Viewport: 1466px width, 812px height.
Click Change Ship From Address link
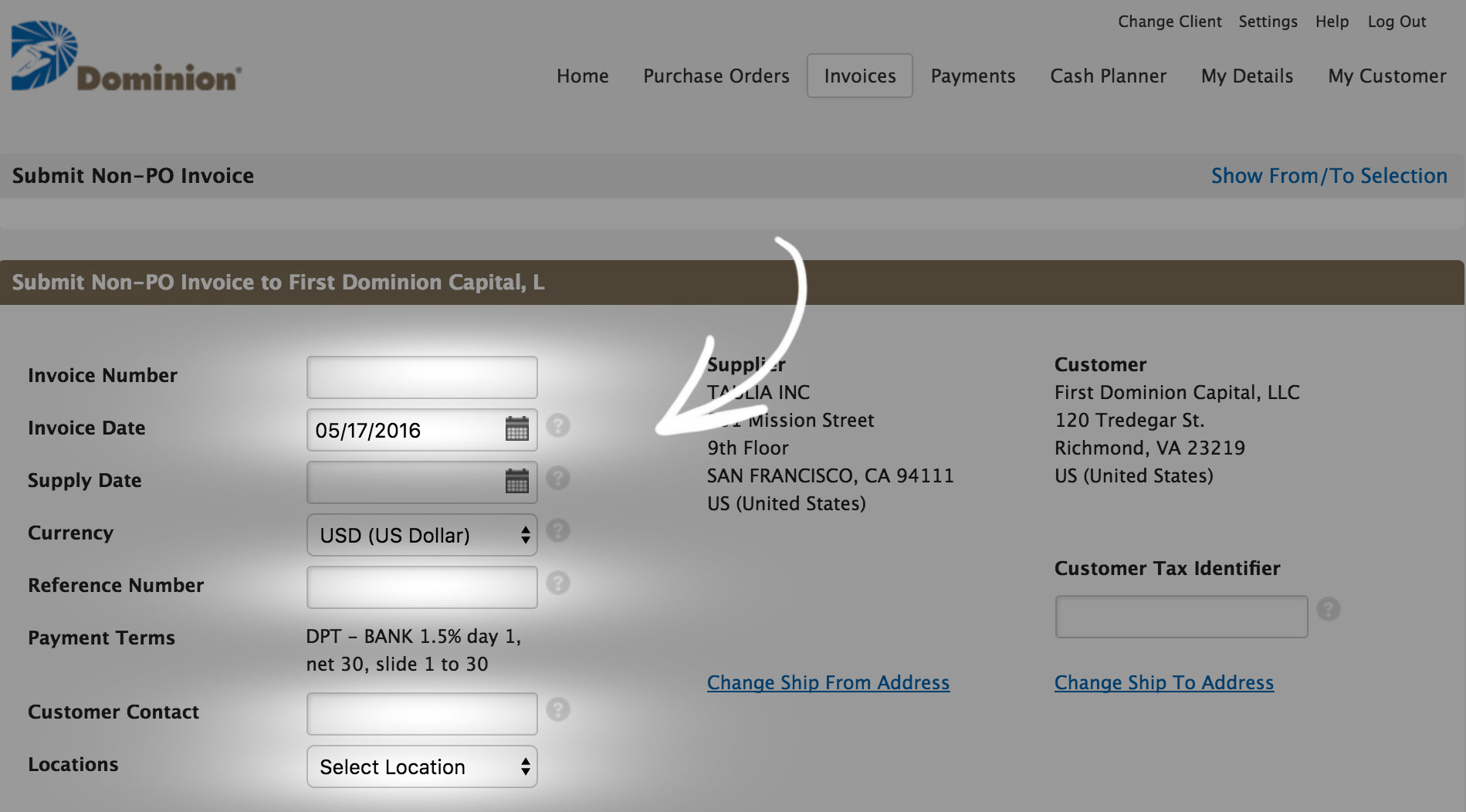(828, 683)
